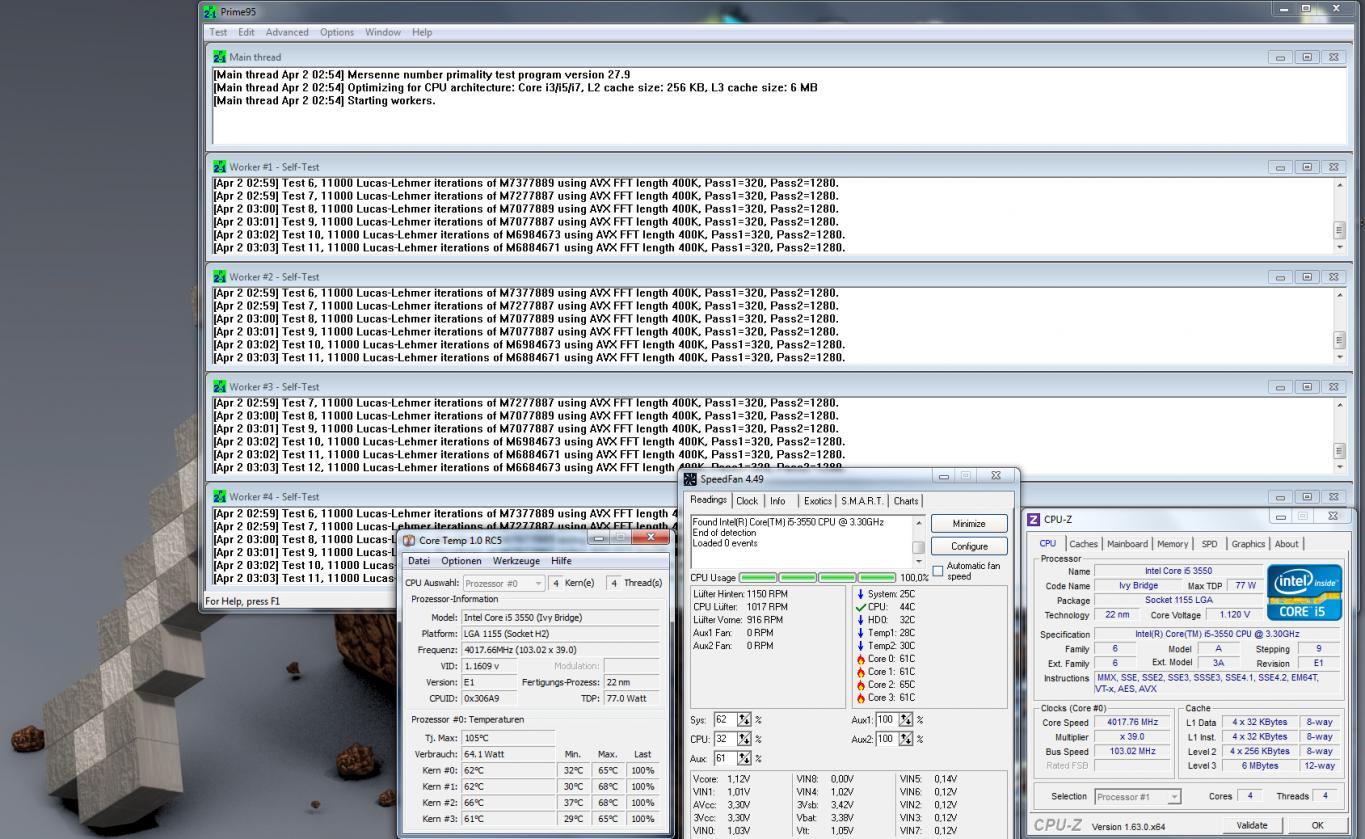Image resolution: width=1365 pixels, height=839 pixels.
Task: Click the blue arrow icon beside HD0
Action: click(x=860, y=620)
